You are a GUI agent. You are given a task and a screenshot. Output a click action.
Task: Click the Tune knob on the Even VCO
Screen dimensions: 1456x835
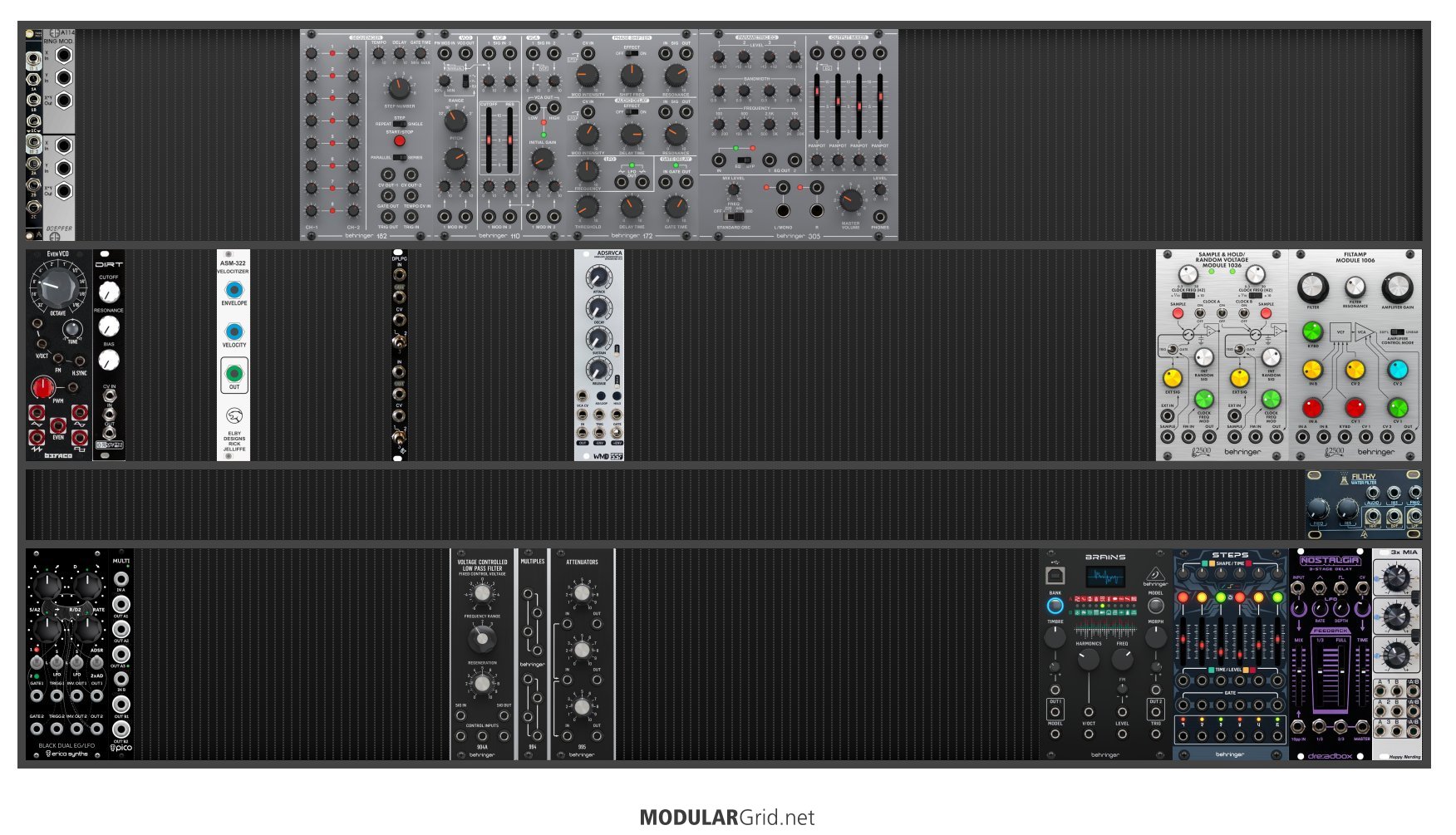[x=72, y=329]
